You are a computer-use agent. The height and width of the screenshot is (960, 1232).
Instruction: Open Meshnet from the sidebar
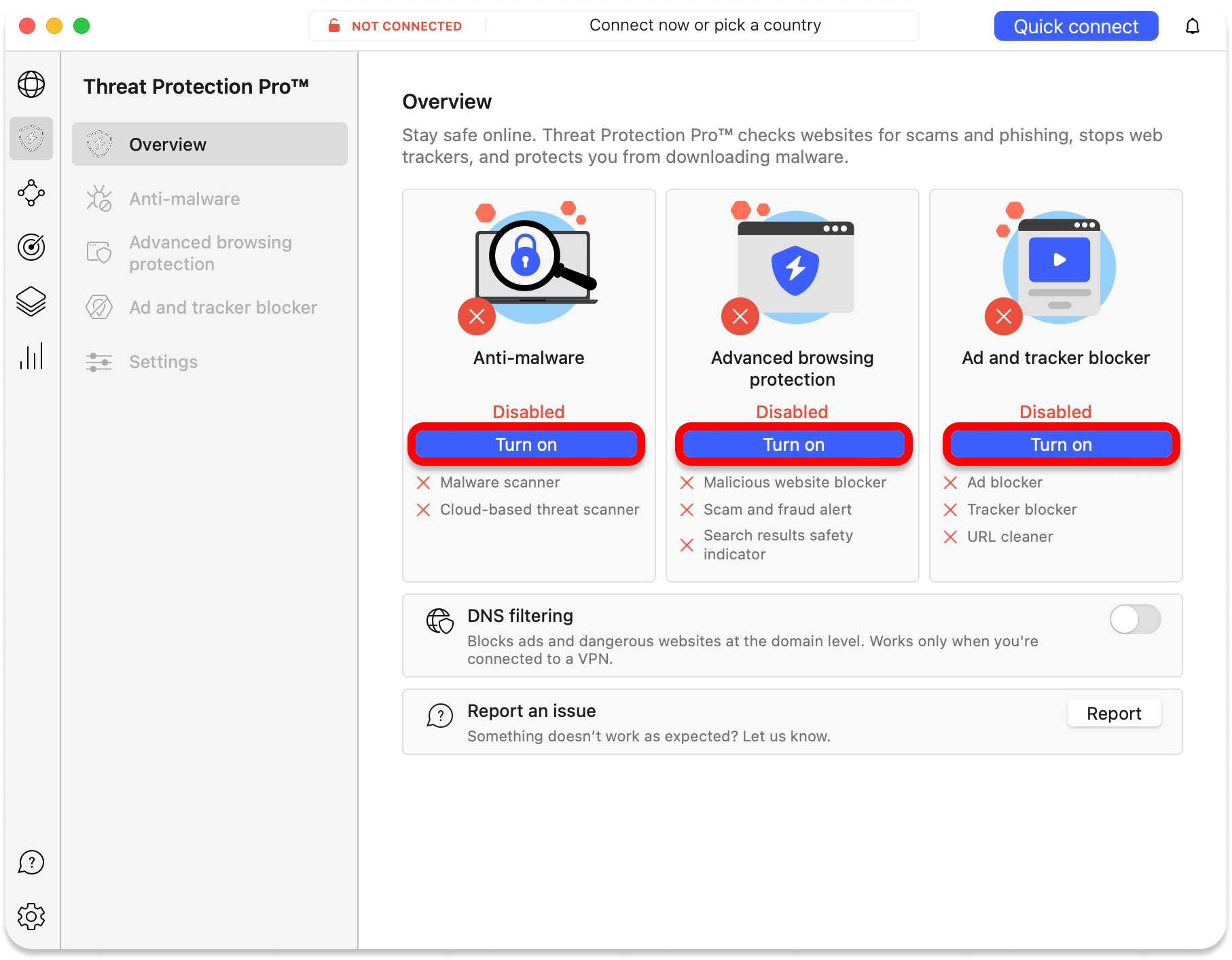[31, 193]
